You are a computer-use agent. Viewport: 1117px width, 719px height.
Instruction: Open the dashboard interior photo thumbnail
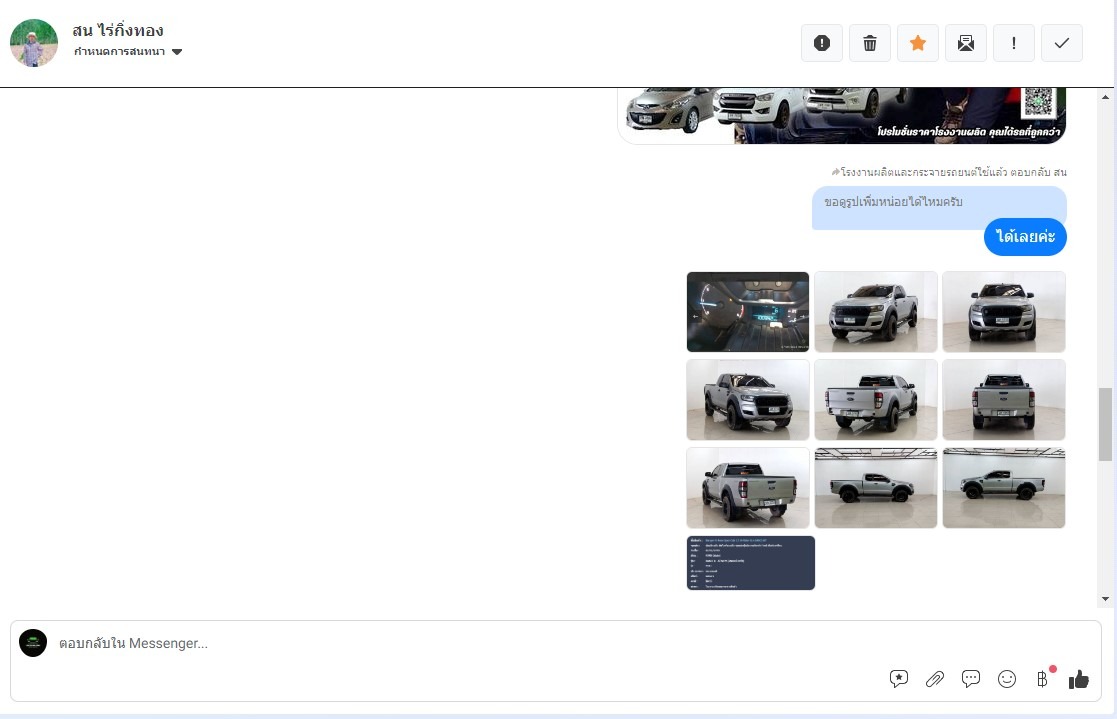pyautogui.click(x=748, y=312)
